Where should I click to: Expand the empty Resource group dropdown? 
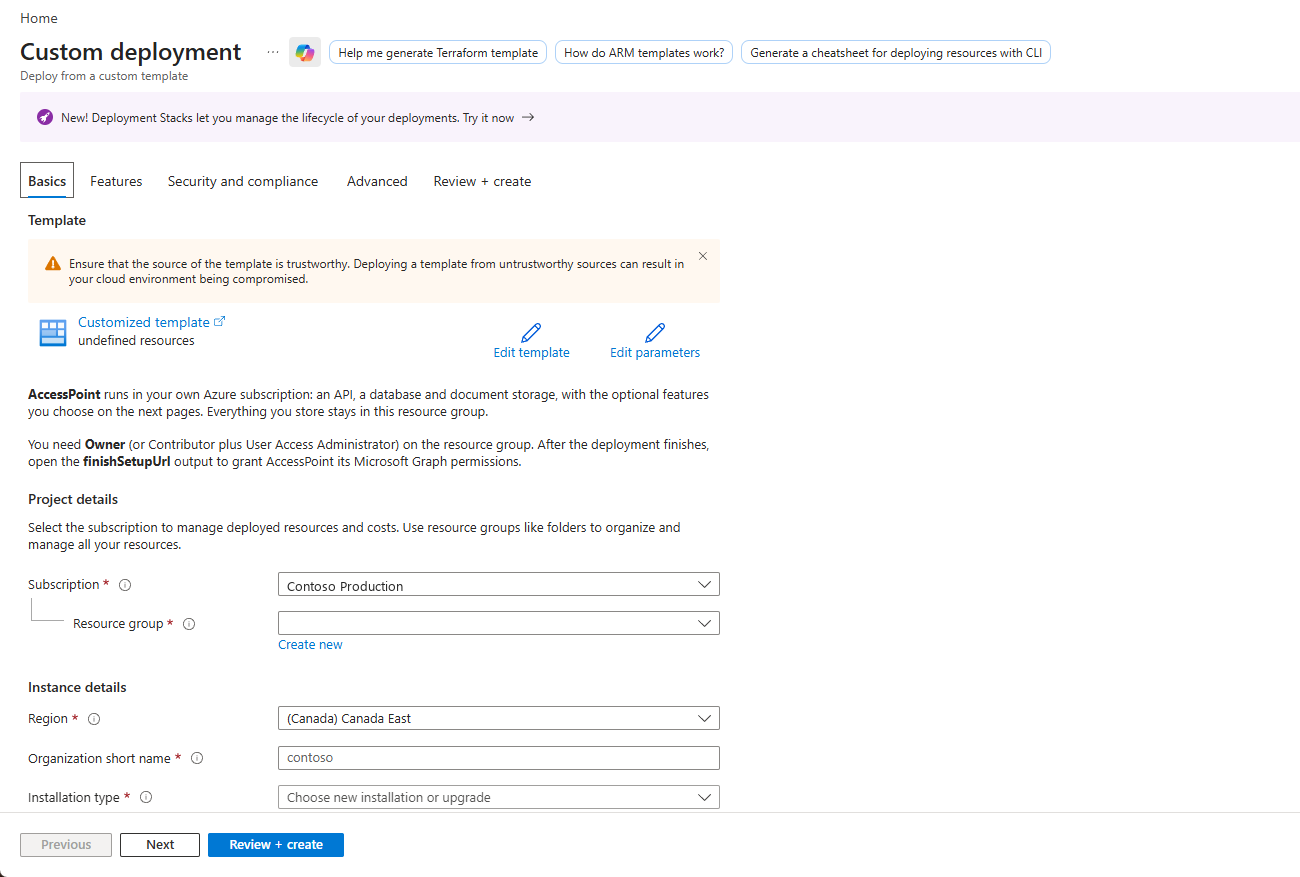pyautogui.click(x=499, y=623)
